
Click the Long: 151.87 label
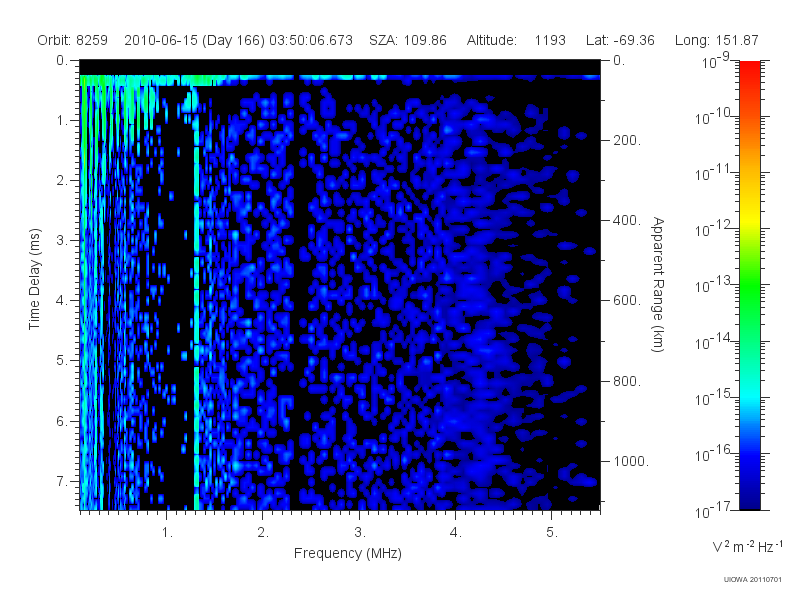716,40
